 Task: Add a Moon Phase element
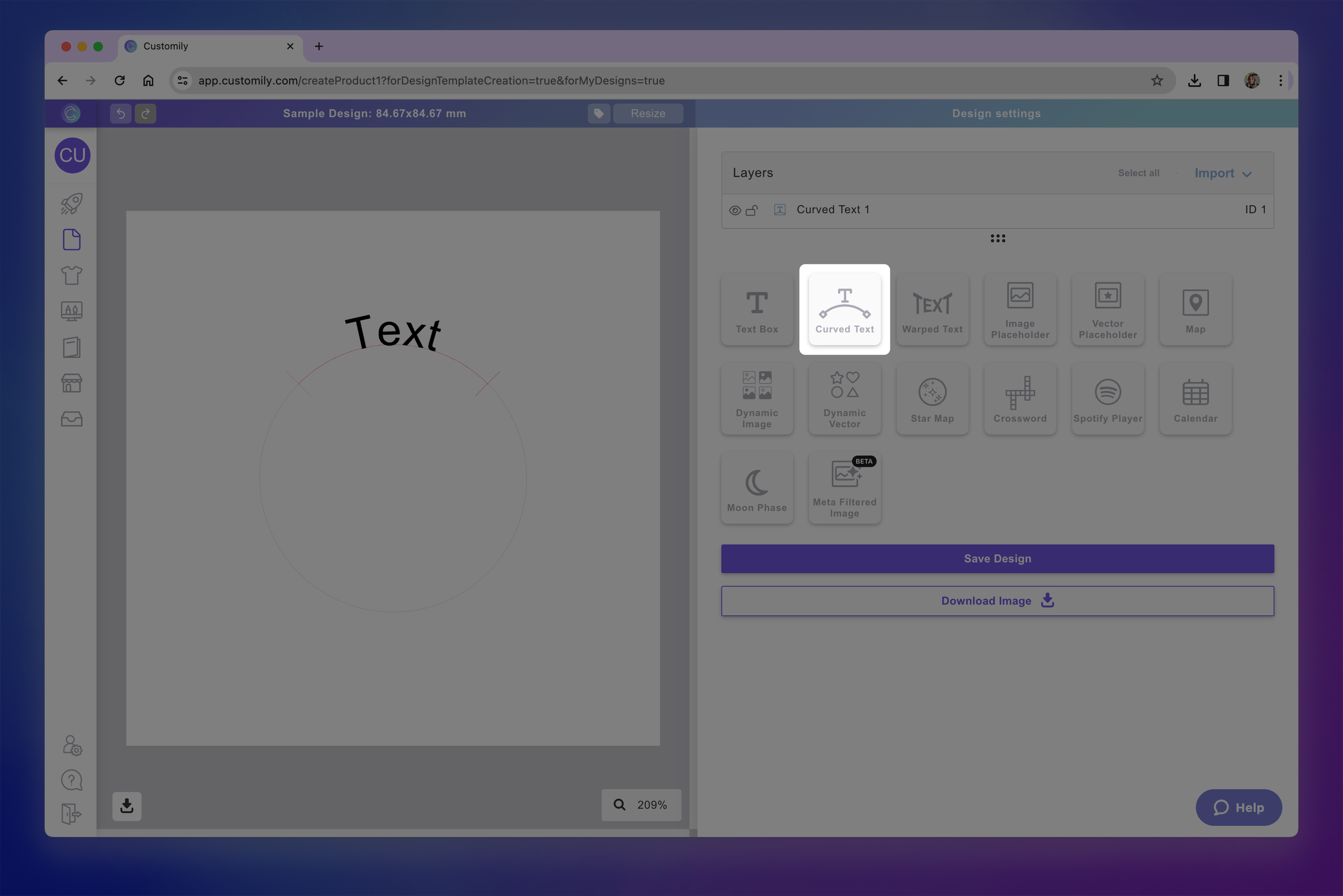pos(757,487)
